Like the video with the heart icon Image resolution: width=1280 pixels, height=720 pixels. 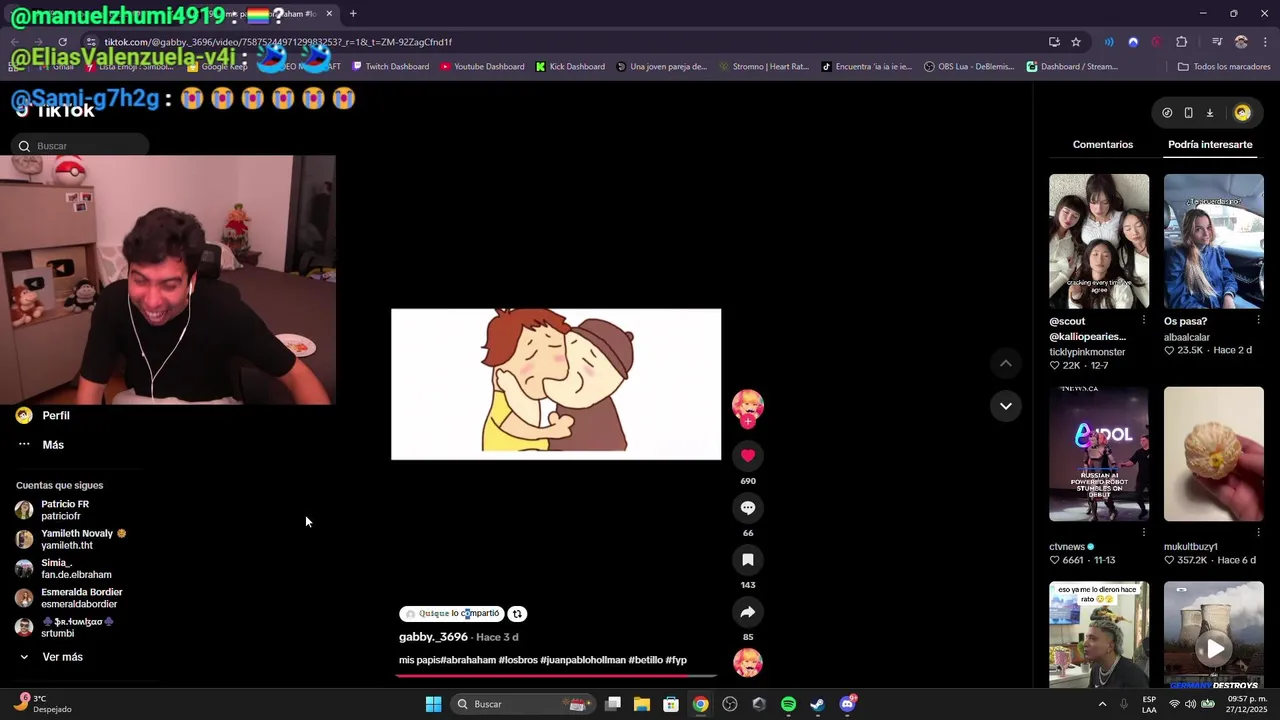pos(747,455)
